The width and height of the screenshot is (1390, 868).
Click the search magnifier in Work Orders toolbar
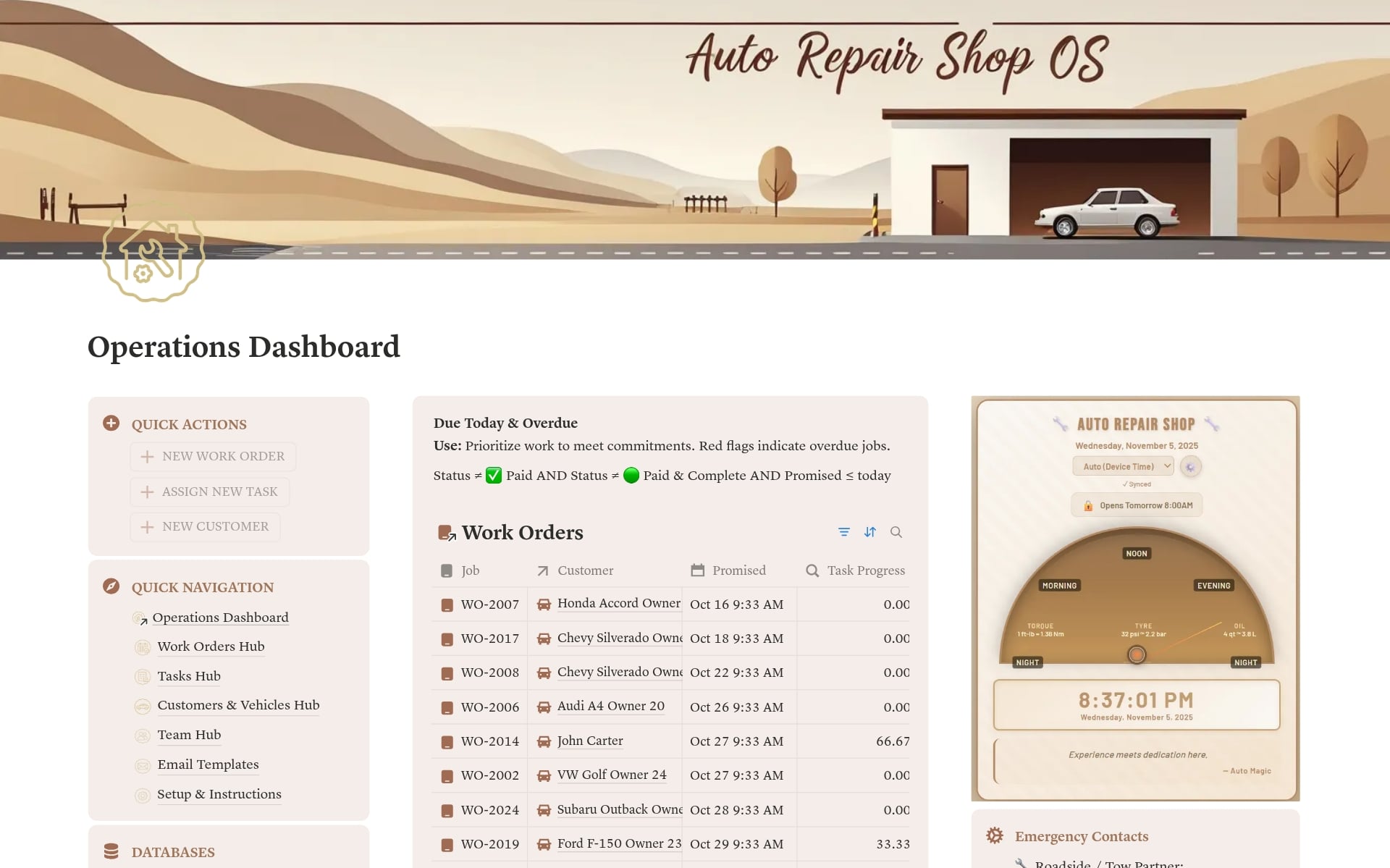pyautogui.click(x=896, y=532)
